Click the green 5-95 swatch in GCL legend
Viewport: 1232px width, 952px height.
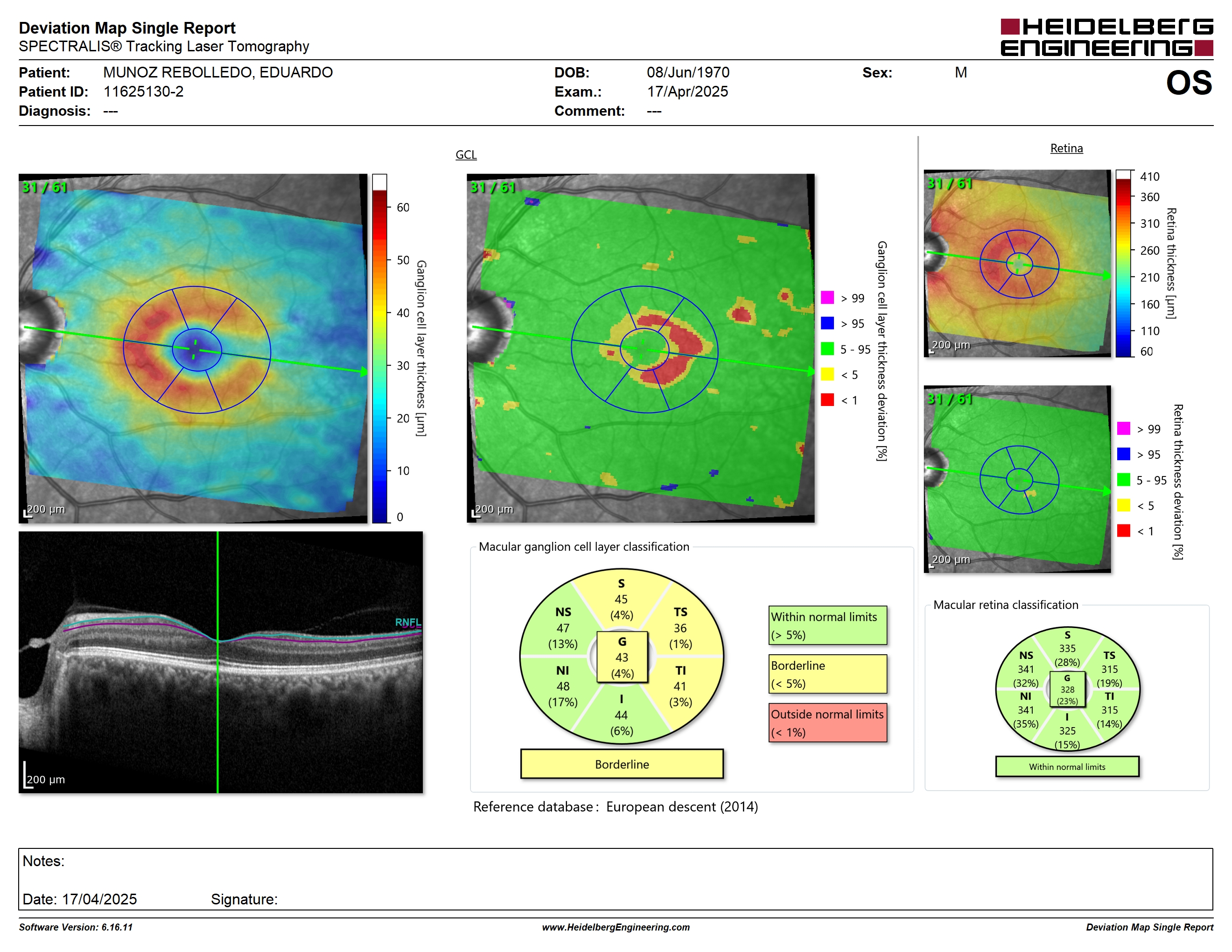pos(827,349)
